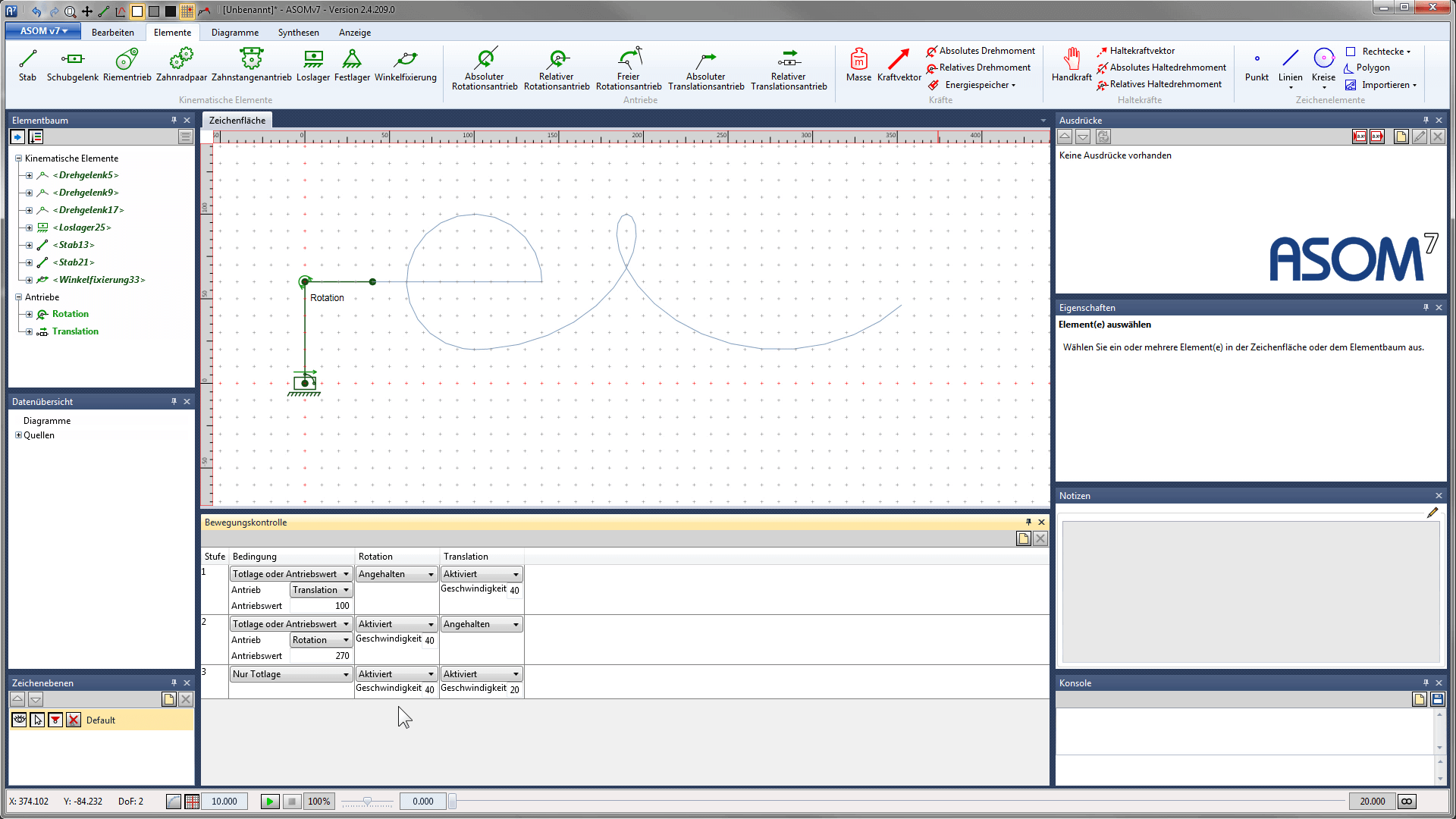
Task: Expand the Rotation drive node
Action: [x=29, y=314]
